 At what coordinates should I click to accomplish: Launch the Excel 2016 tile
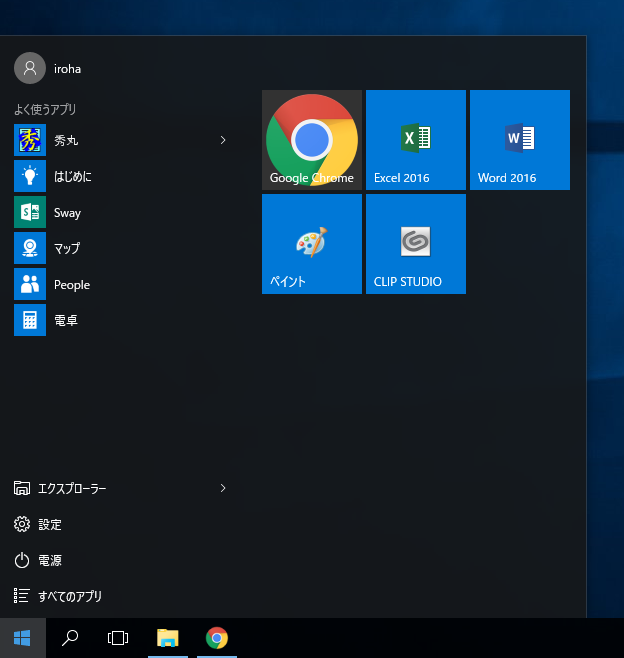(416, 140)
